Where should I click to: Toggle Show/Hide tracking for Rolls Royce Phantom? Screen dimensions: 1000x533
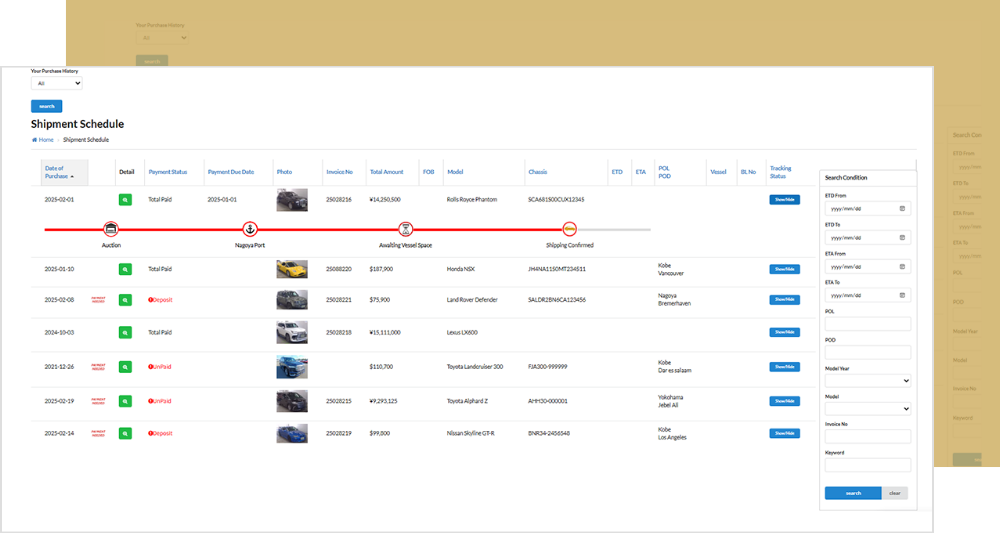click(784, 200)
